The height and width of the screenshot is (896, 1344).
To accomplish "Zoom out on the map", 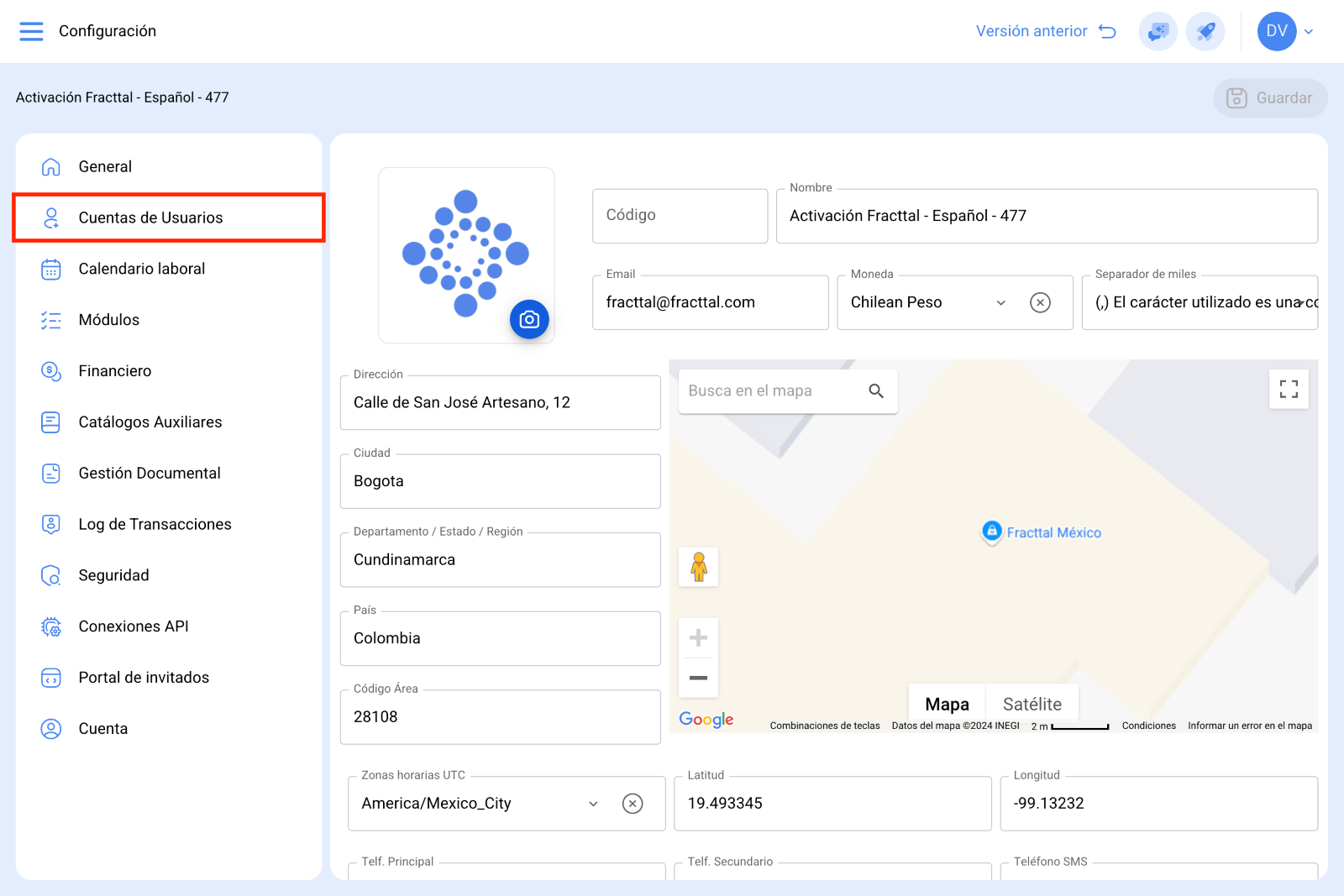I will pos(698,678).
